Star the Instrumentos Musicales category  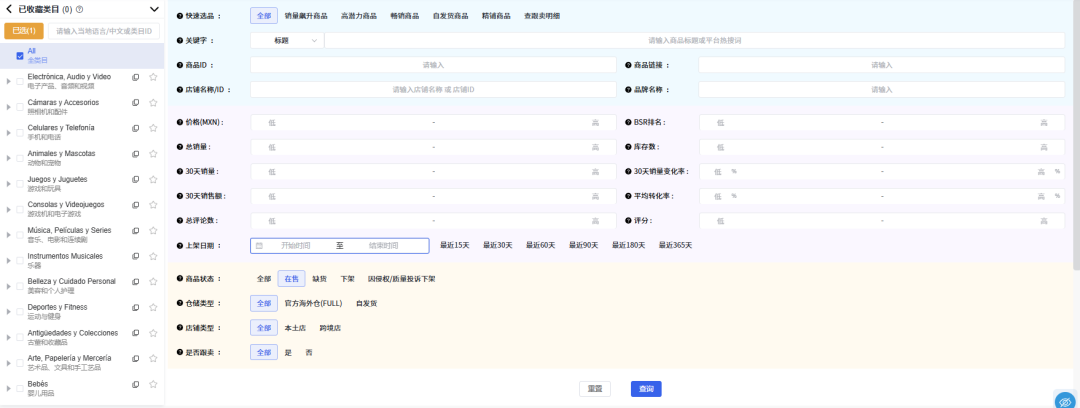[153, 256]
